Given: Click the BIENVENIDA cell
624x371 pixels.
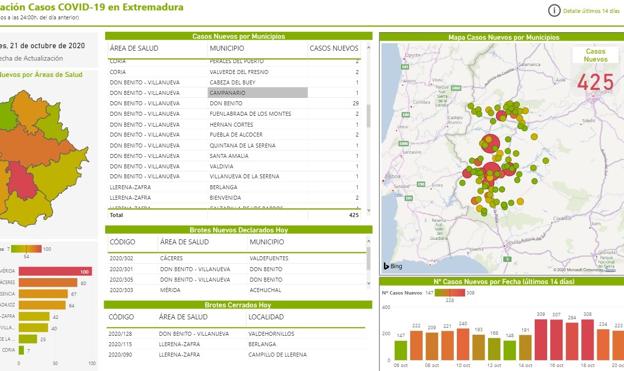Looking at the screenshot, I should [225, 197].
